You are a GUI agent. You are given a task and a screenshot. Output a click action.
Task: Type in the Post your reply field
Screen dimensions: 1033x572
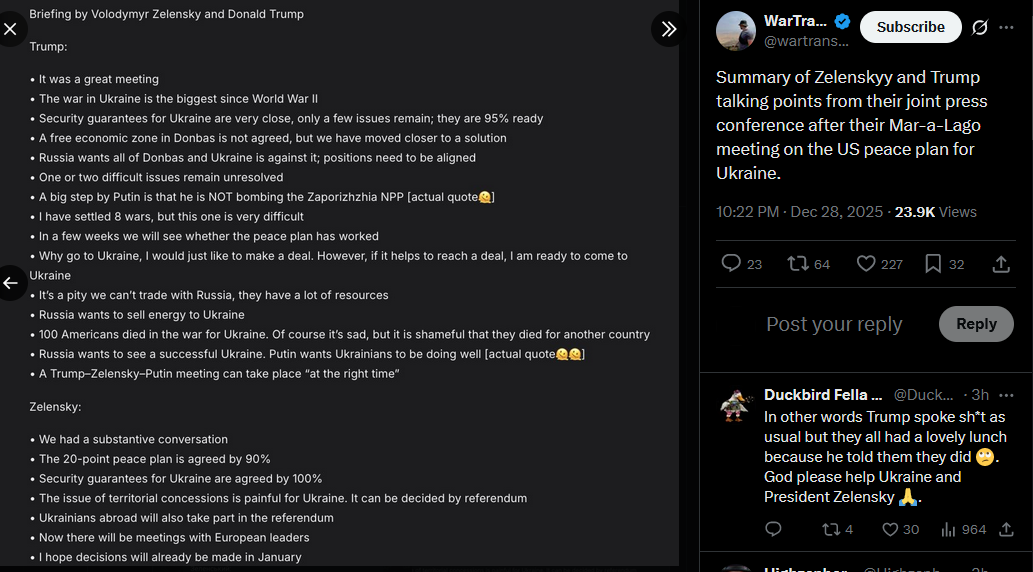coord(834,324)
